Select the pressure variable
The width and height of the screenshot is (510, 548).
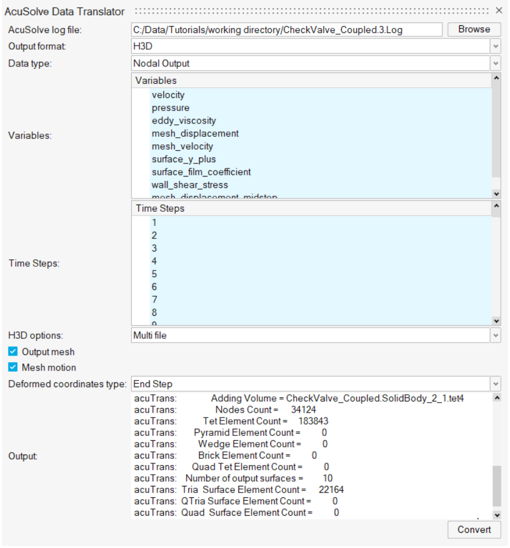click(171, 108)
